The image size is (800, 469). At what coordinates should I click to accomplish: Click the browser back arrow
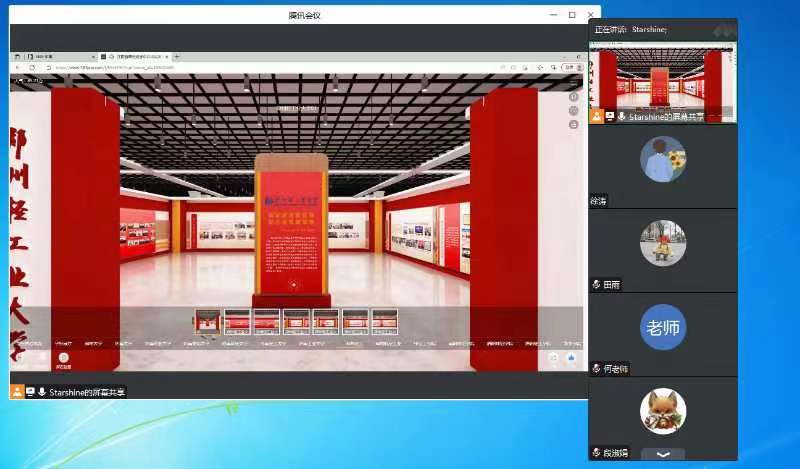pyautogui.click(x=18, y=68)
